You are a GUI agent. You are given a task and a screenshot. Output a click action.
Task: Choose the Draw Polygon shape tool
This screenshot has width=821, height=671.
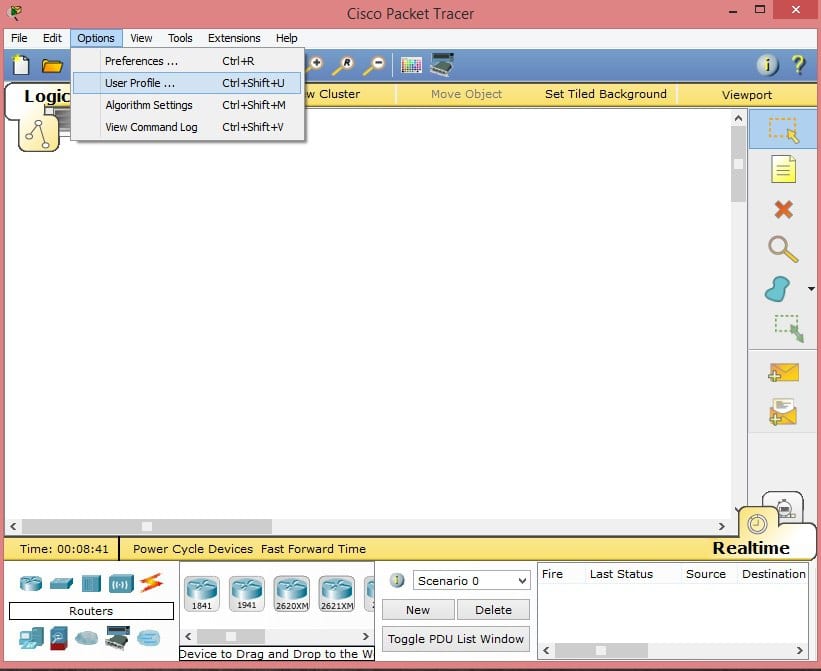(778, 289)
